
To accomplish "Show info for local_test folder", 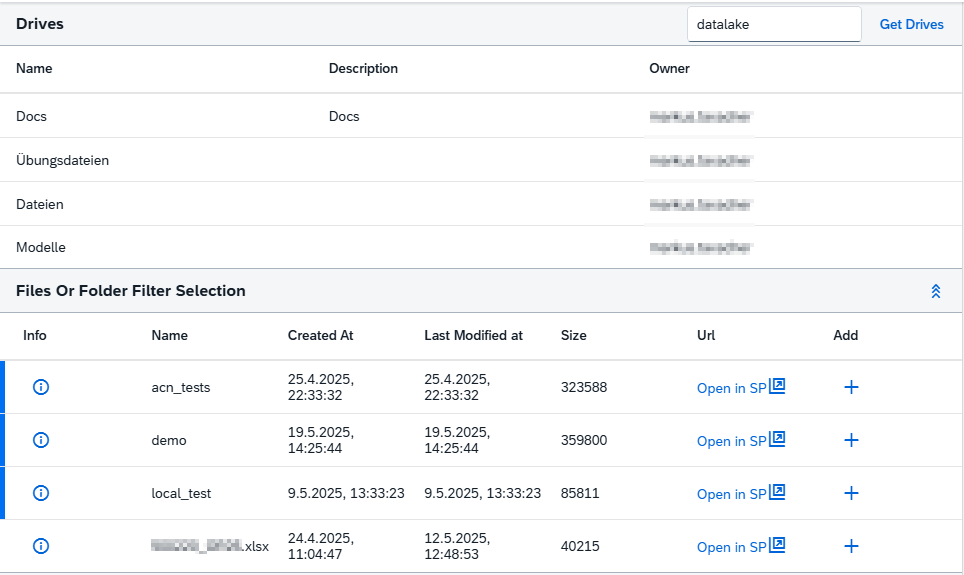I will [41, 493].
